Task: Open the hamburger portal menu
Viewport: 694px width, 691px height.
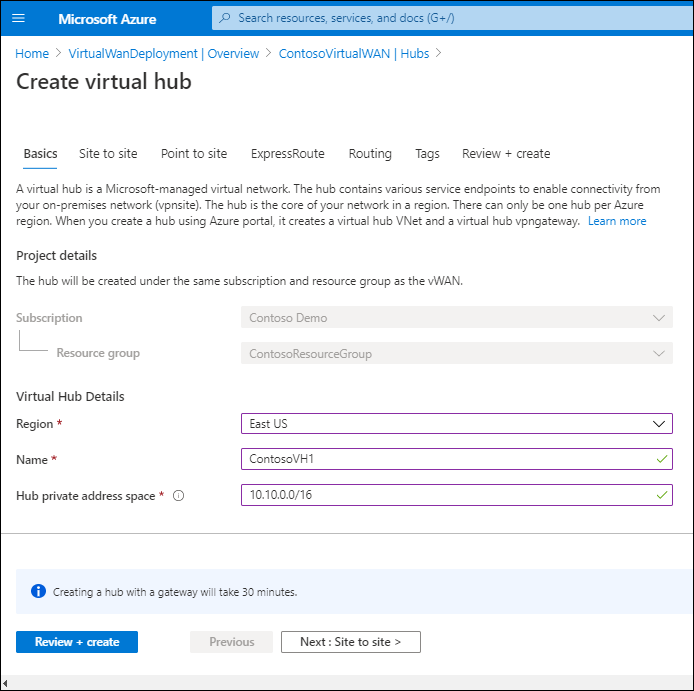Action: click(x=18, y=18)
